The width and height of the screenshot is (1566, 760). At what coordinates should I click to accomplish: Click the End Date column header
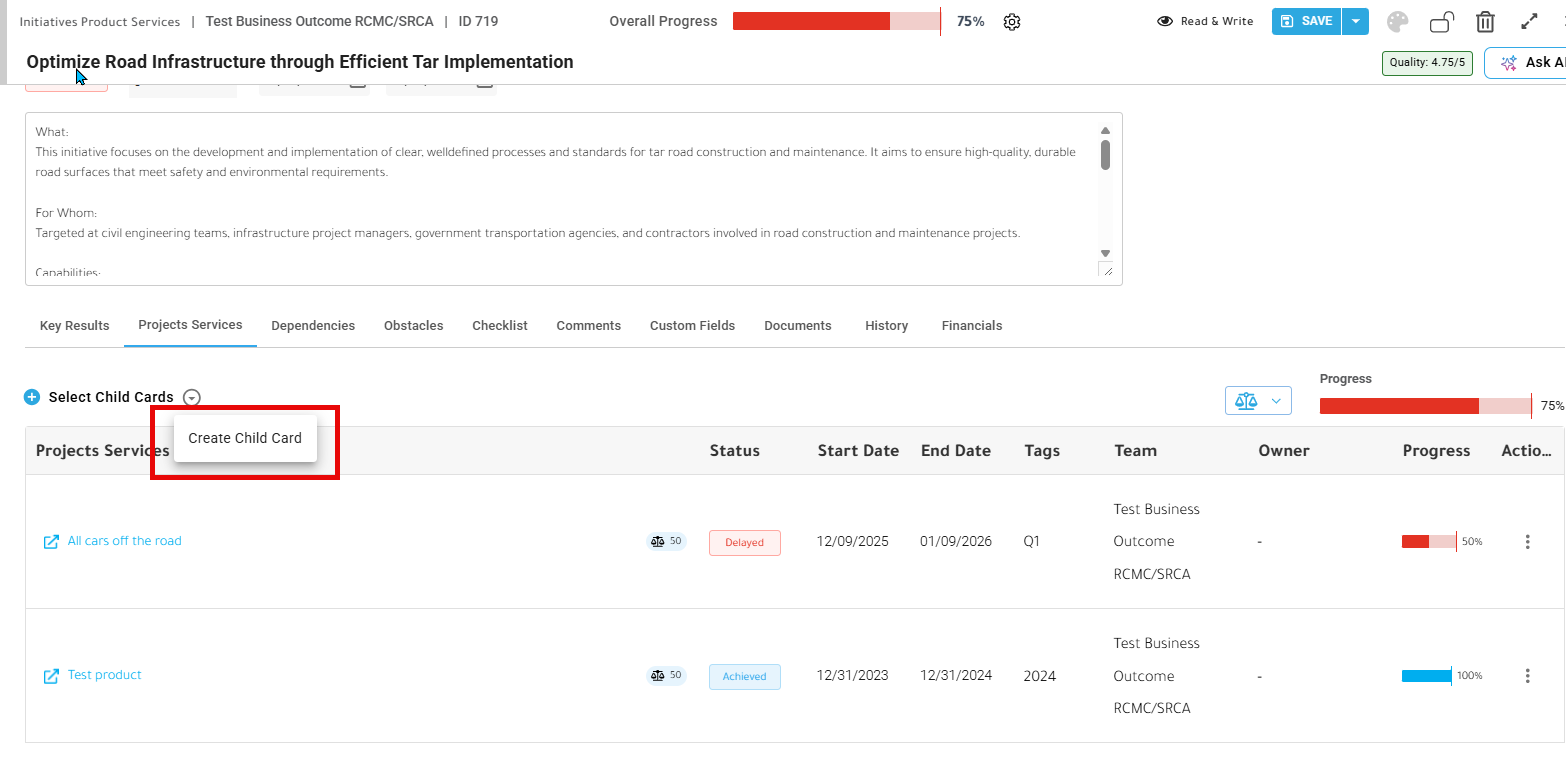pos(956,451)
